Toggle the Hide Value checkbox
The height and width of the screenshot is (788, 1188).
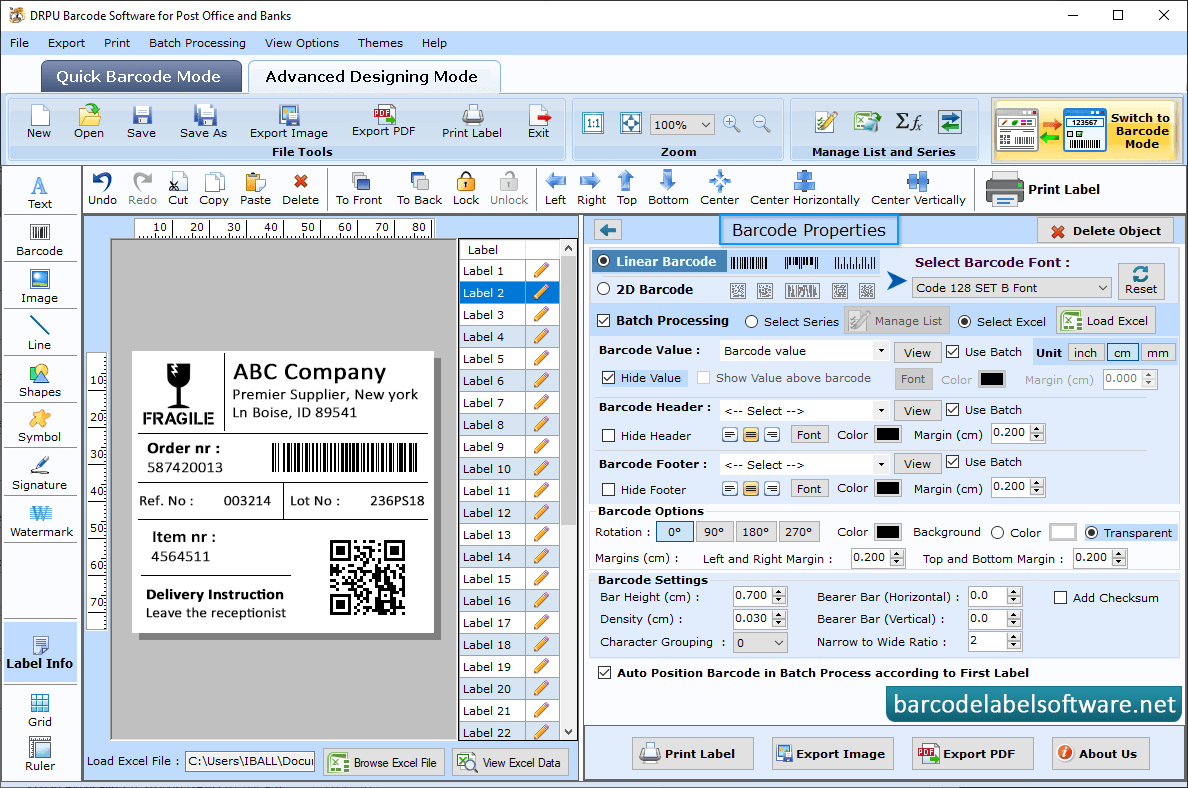pyautogui.click(x=608, y=377)
